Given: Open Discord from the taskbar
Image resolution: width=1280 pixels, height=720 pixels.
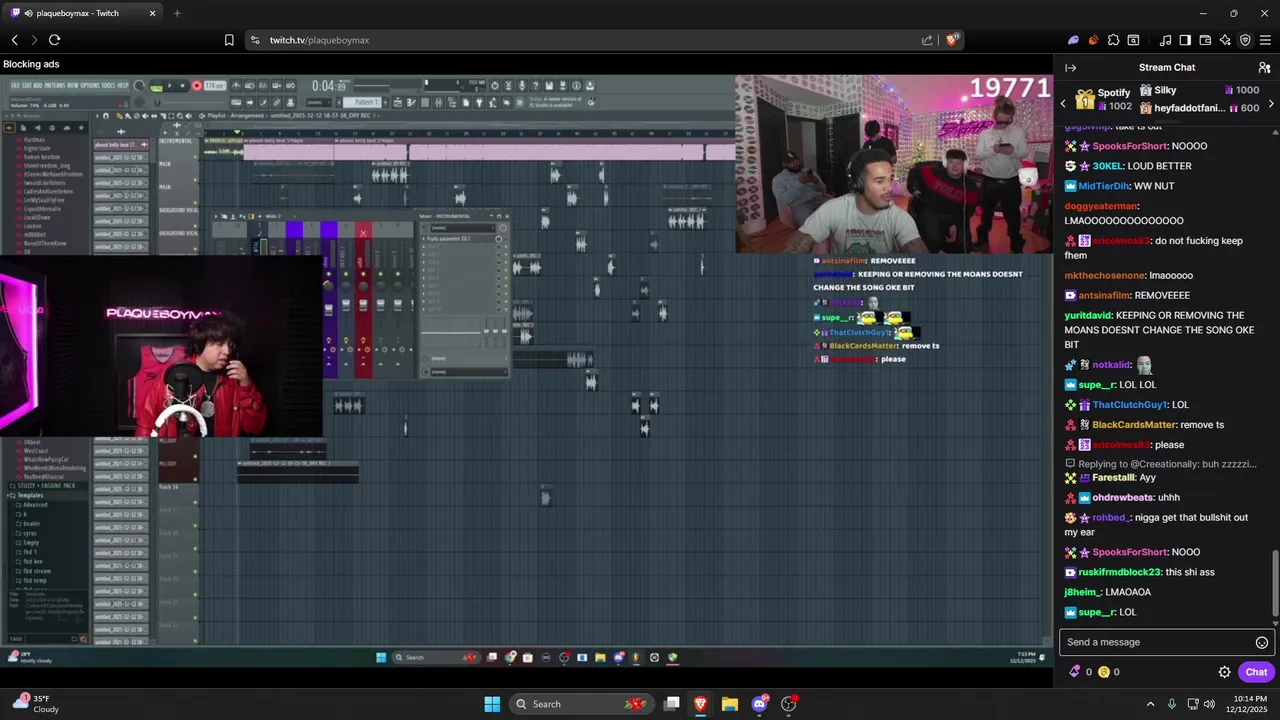Looking at the screenshot, I should click(759, 704).
